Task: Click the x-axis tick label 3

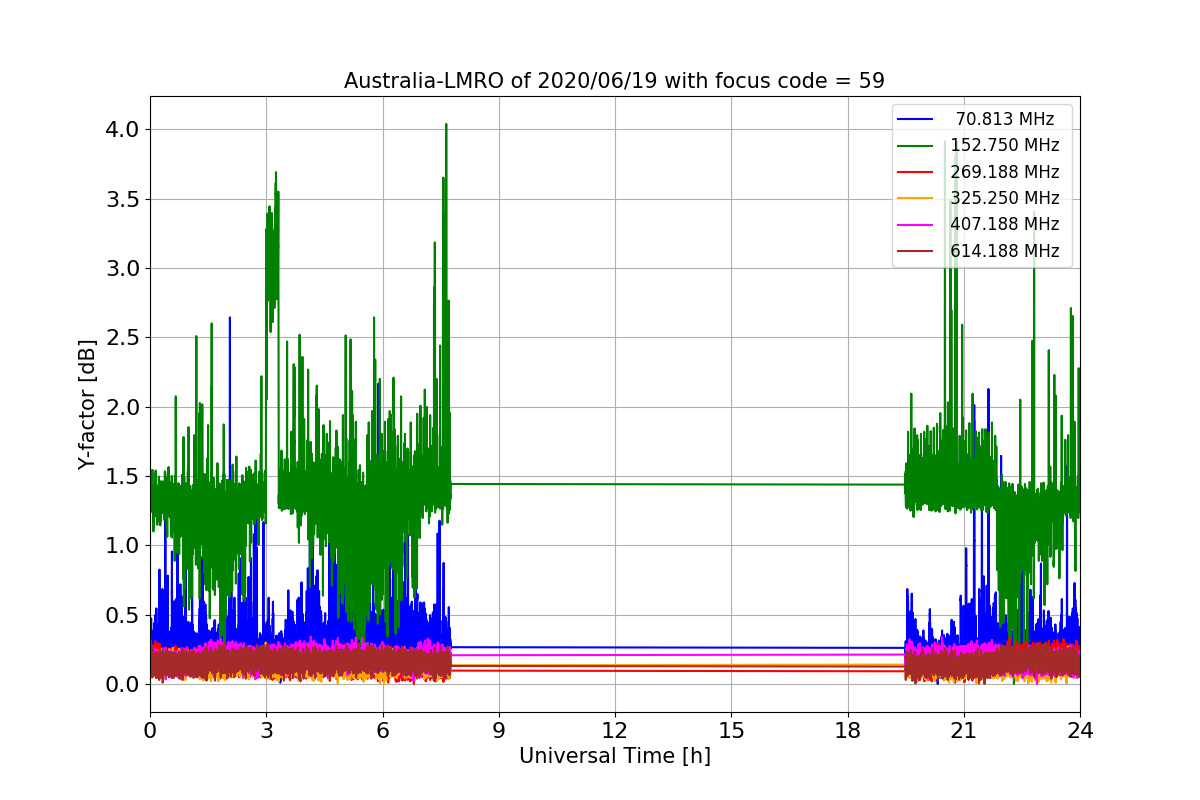Action: (266, 730)
